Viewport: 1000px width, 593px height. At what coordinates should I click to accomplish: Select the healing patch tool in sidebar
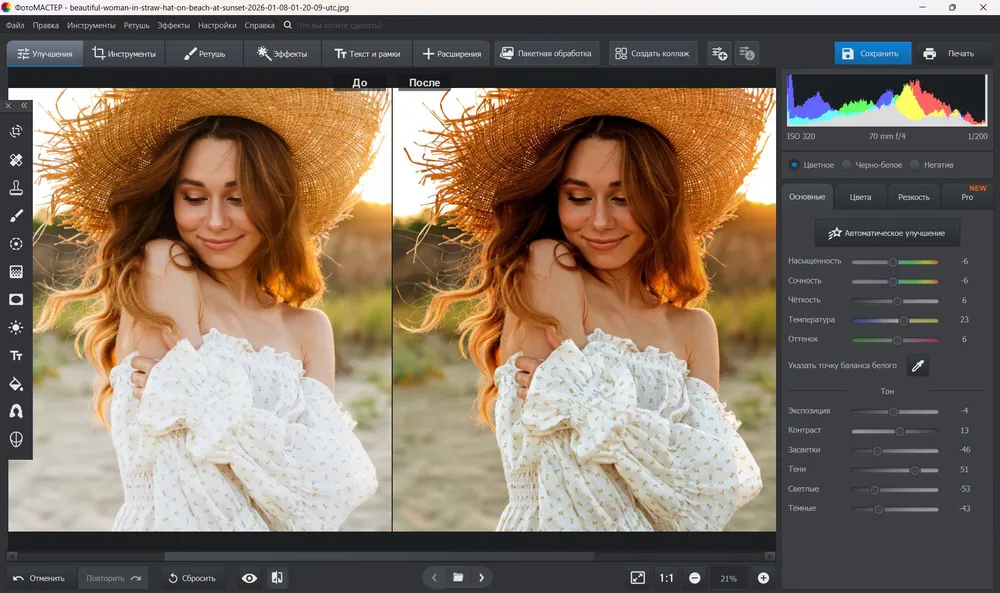(x=16, y=159)
